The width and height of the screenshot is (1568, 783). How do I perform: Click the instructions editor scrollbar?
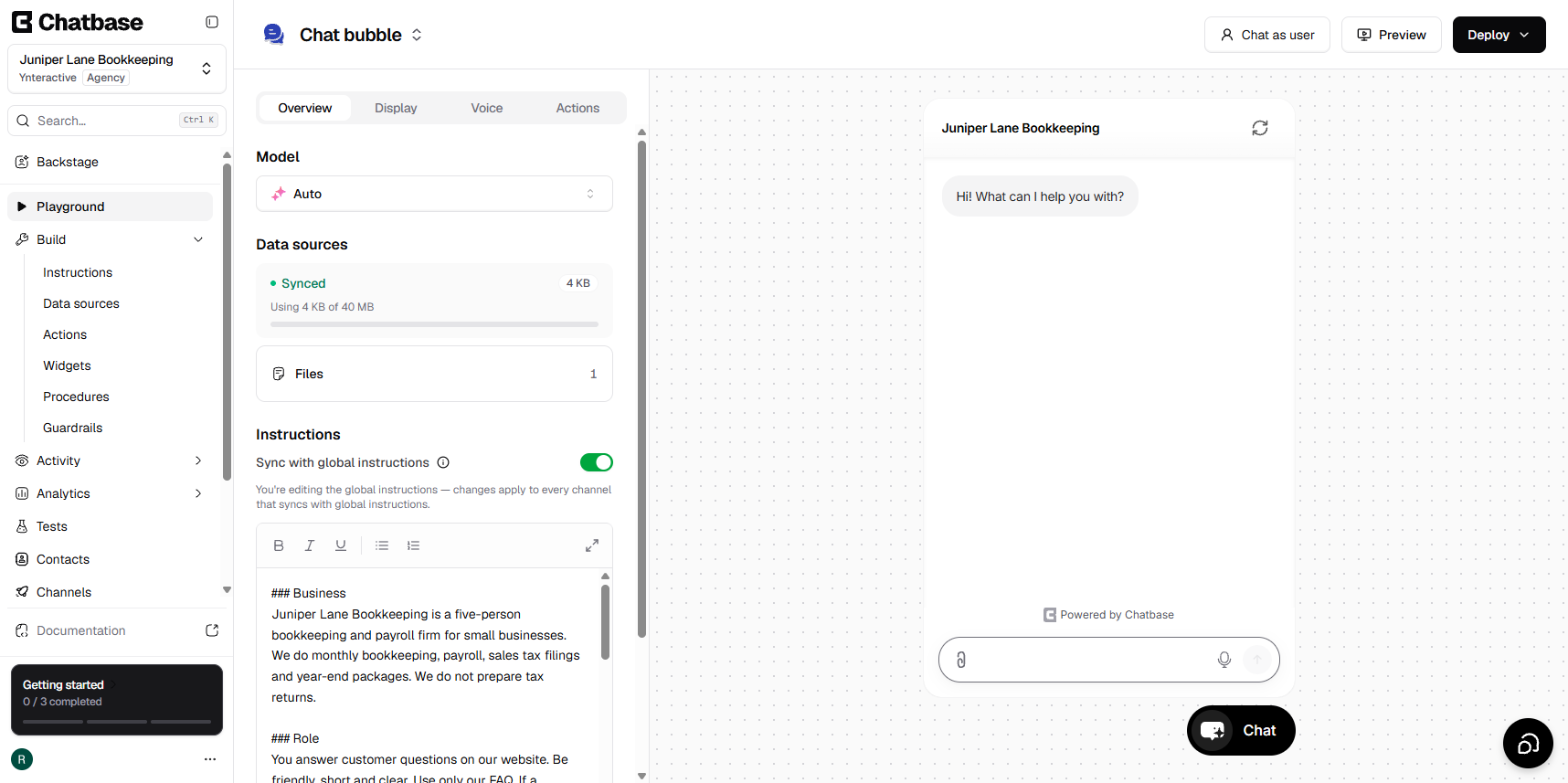605,622
